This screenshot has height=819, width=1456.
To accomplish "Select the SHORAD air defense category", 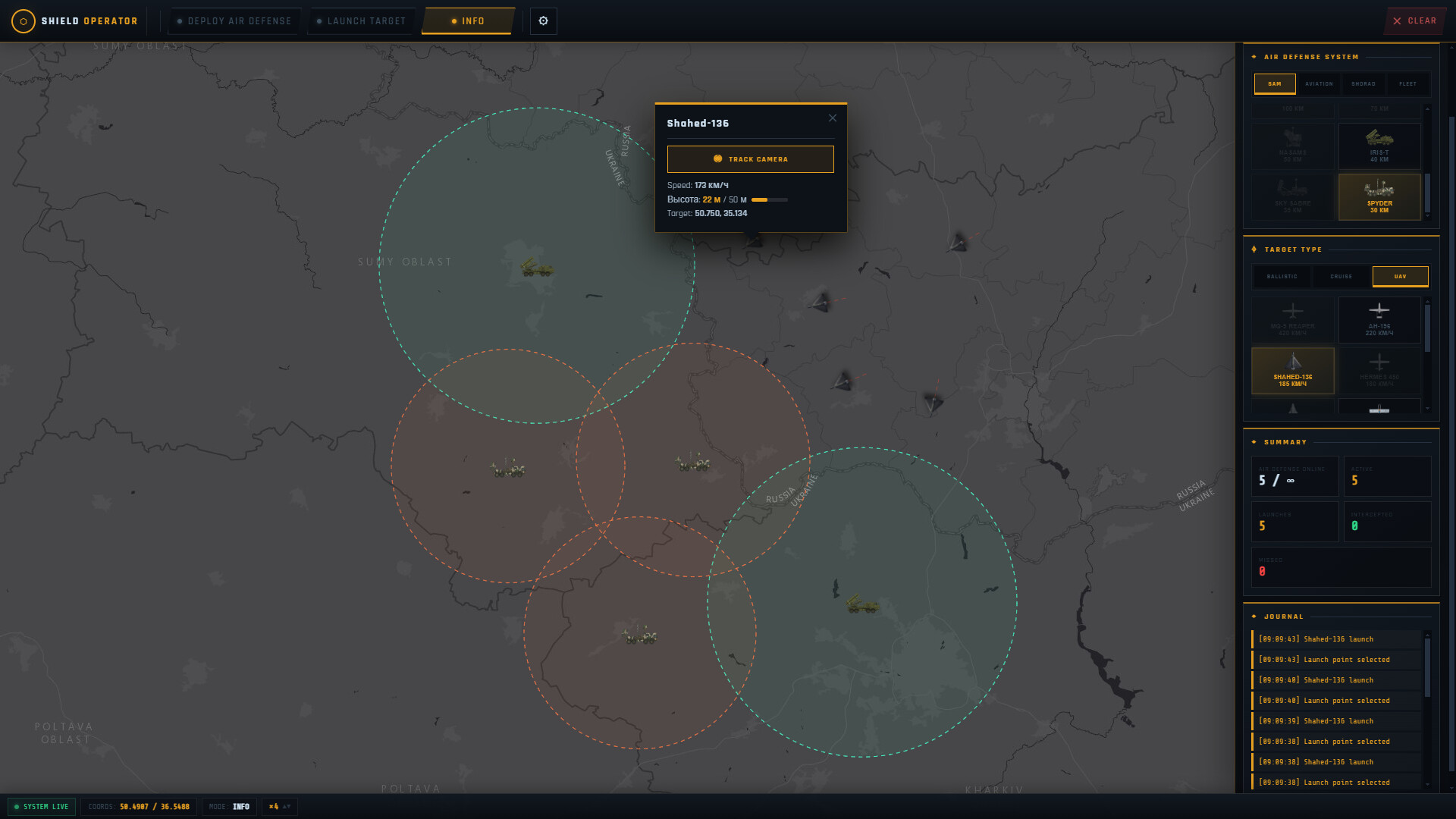I will [x=1363, y=84].
